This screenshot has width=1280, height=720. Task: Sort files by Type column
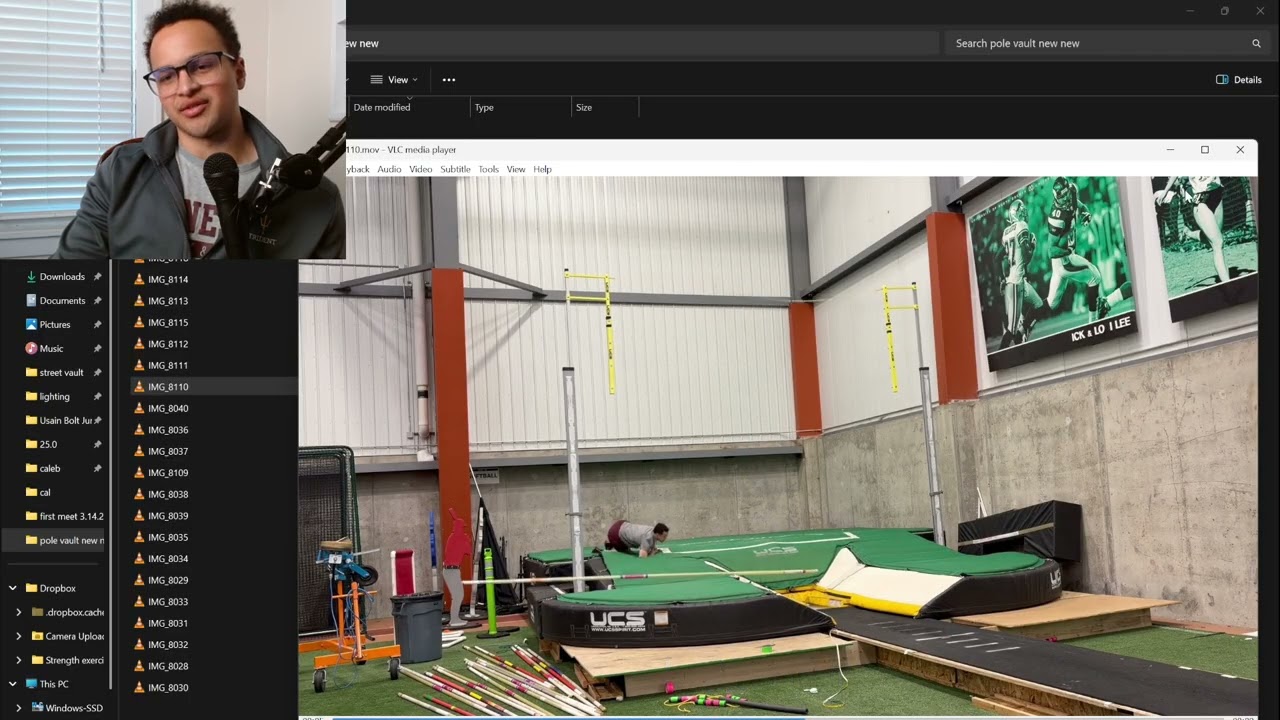[521, 107]
